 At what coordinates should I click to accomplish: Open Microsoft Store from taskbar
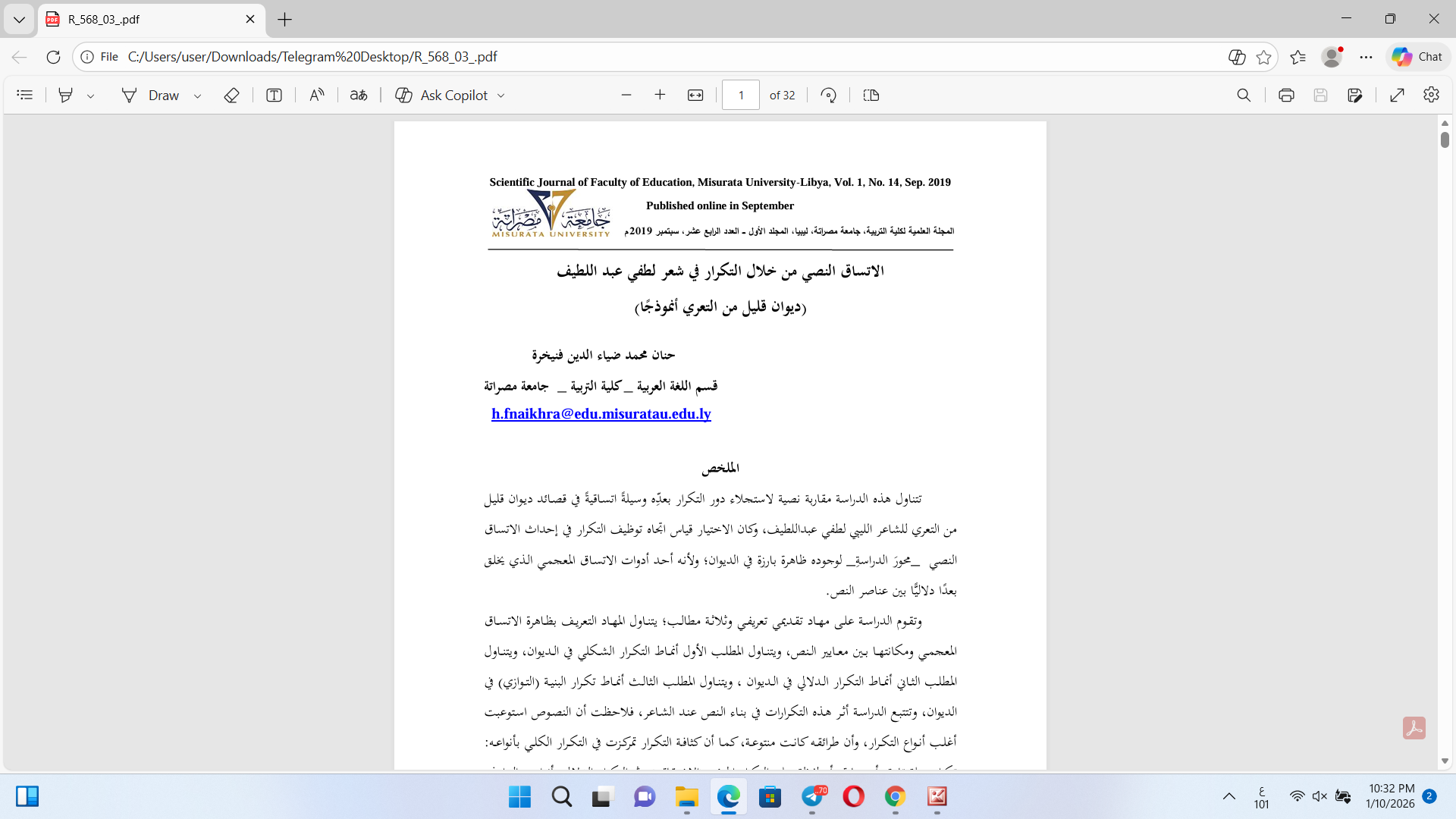click(x=770, y=796)
